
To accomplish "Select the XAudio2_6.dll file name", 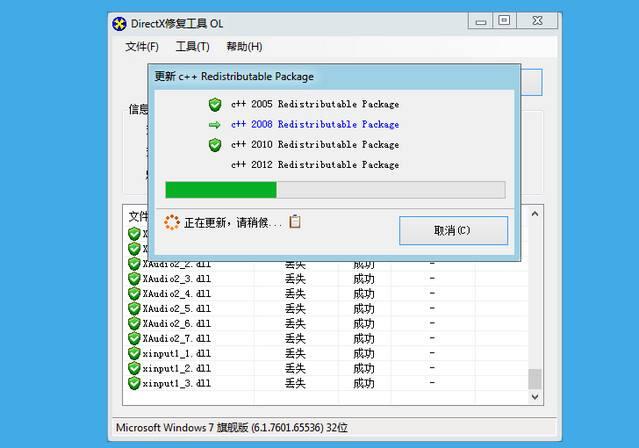I will pos(176,324).
